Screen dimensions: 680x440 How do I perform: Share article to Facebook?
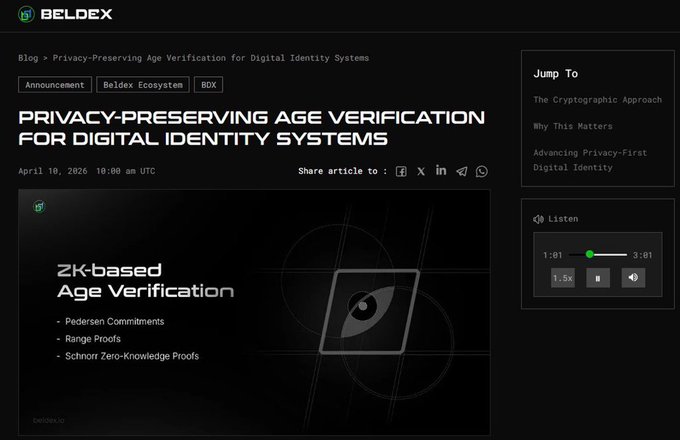coord(401,171)
